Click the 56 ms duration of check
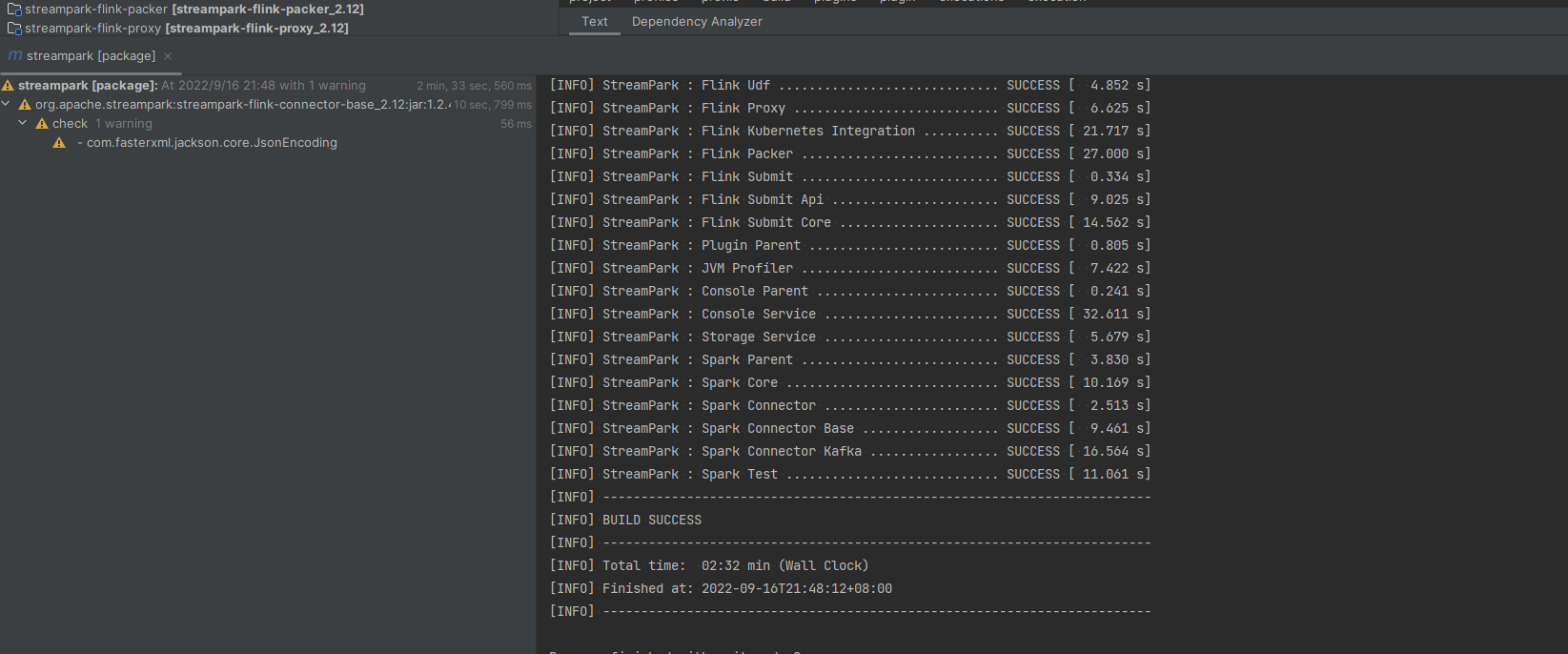Image resolution: width=1568 pixels, height=654 pixels. click(x=516, y=124)
